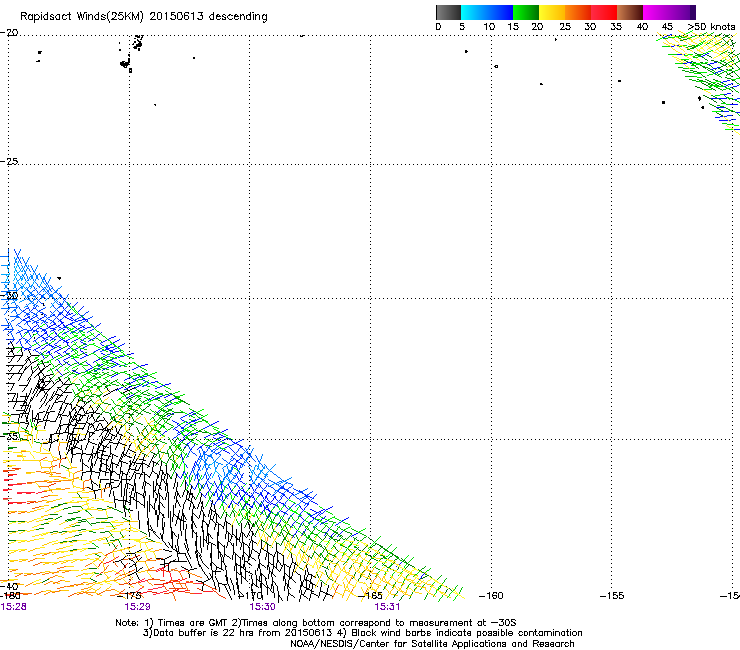
Task: Click the '-165' longitude axis label
Action: (x=370, y=596)
